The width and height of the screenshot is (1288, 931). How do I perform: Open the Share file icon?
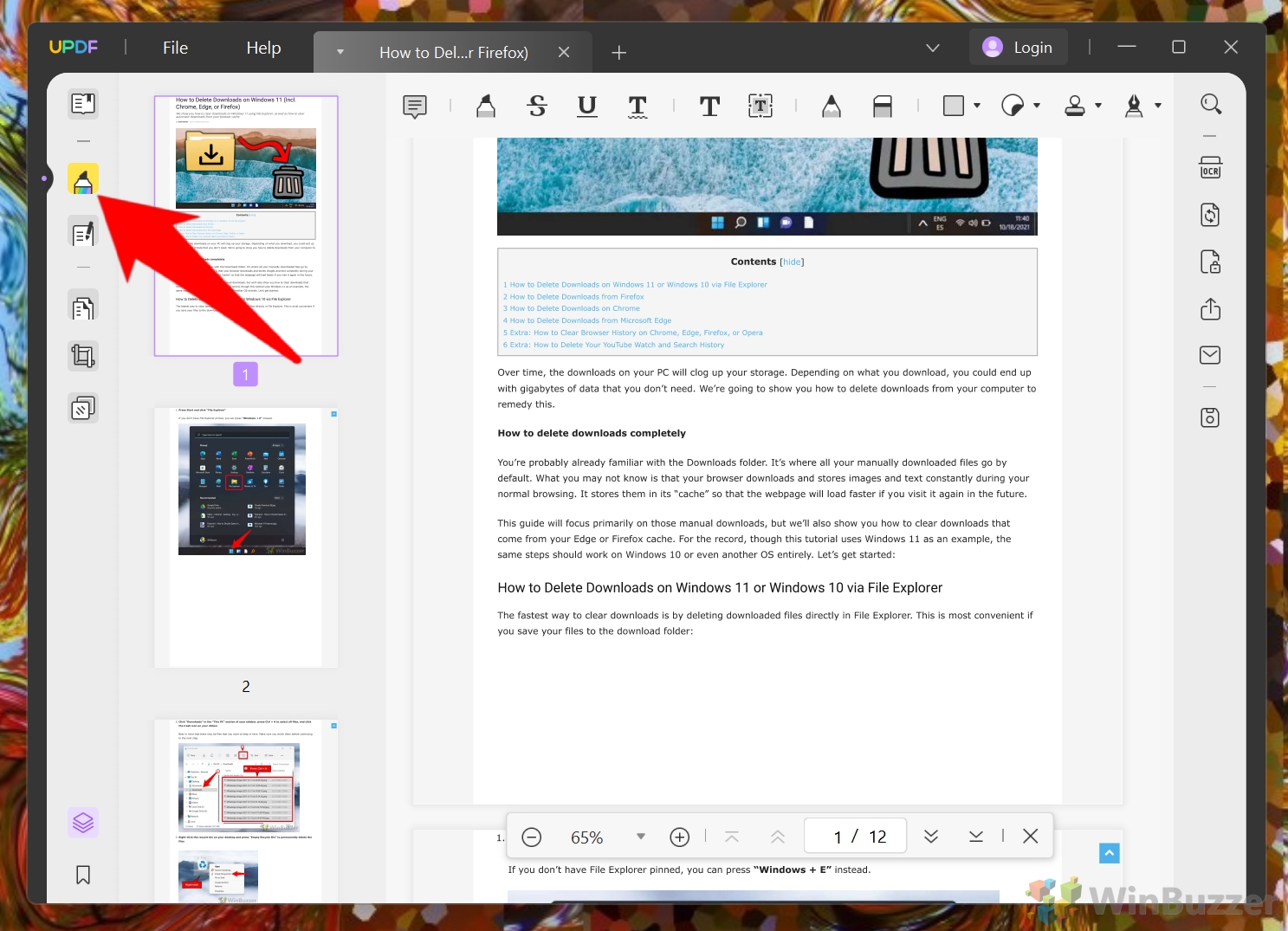pyautogui.click(x=1211, y=309)
